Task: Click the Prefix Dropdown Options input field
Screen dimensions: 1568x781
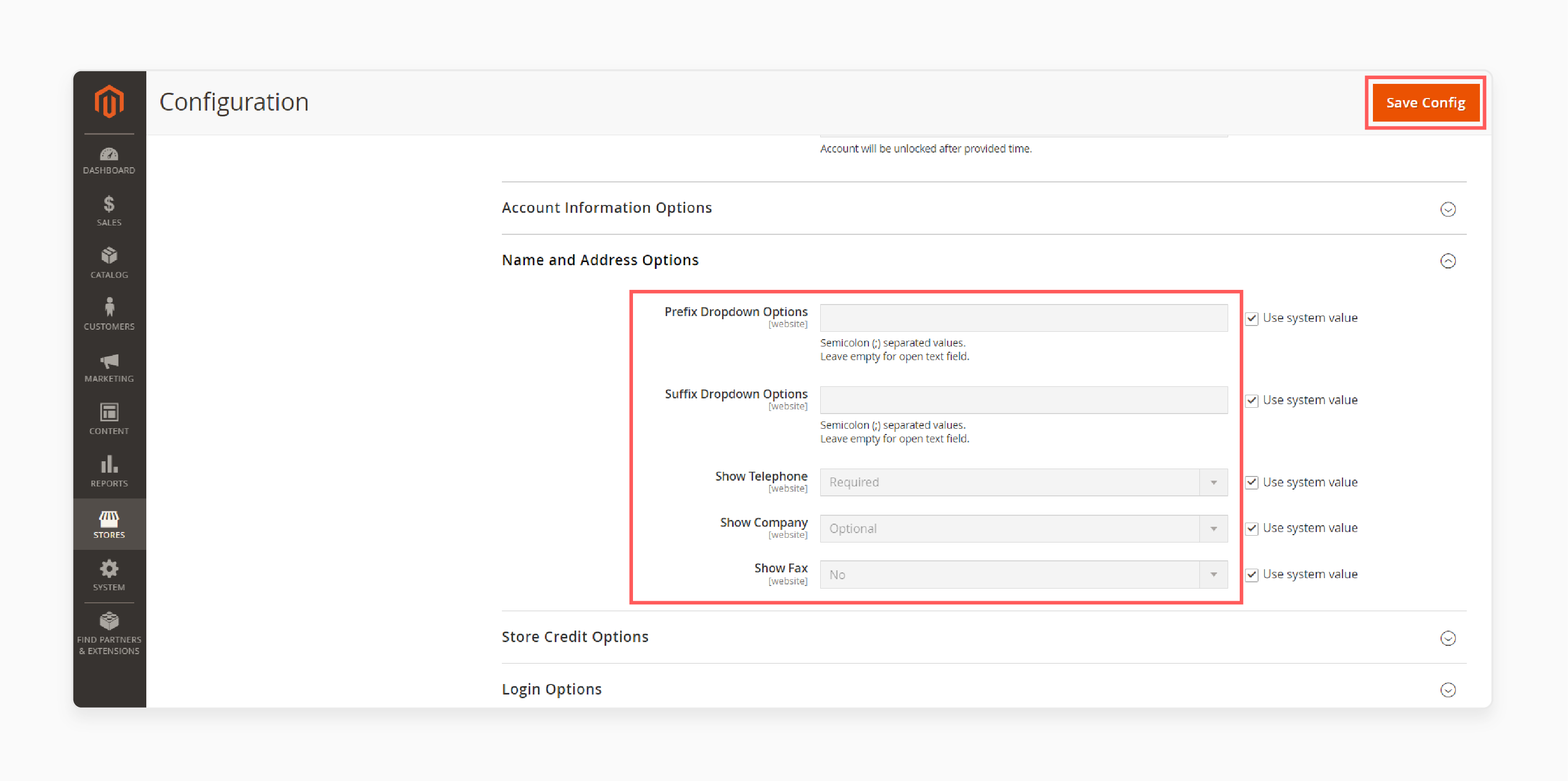Action: tap(1023, 318)
